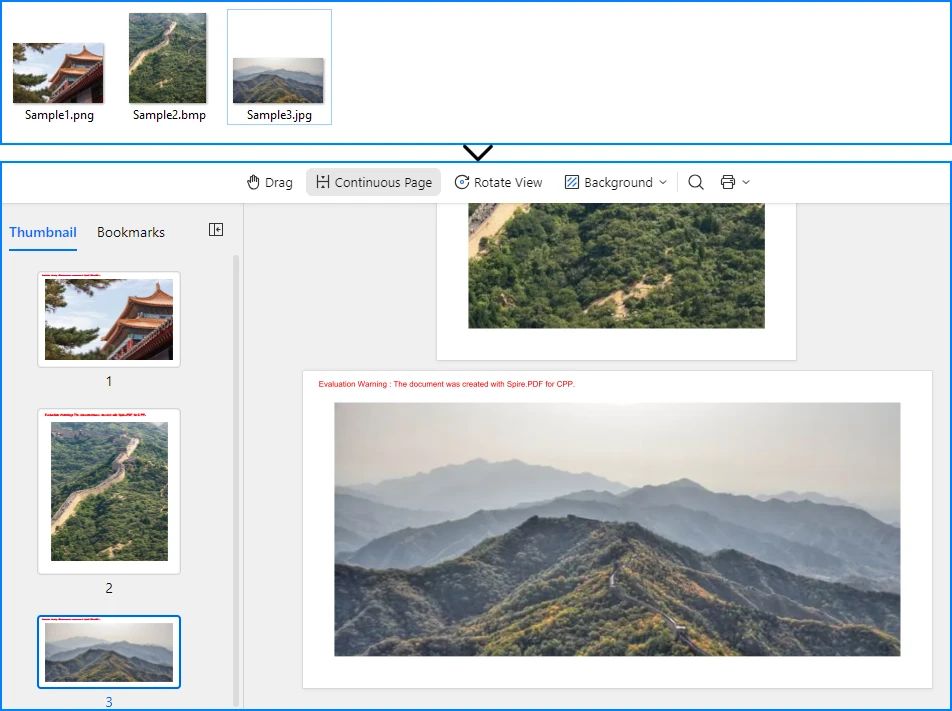Viewport: 952px width, 711px height.
Task: Open the Sample2.bmp file thumbnail
Action: pyautogui.click(x=167, y=57)
